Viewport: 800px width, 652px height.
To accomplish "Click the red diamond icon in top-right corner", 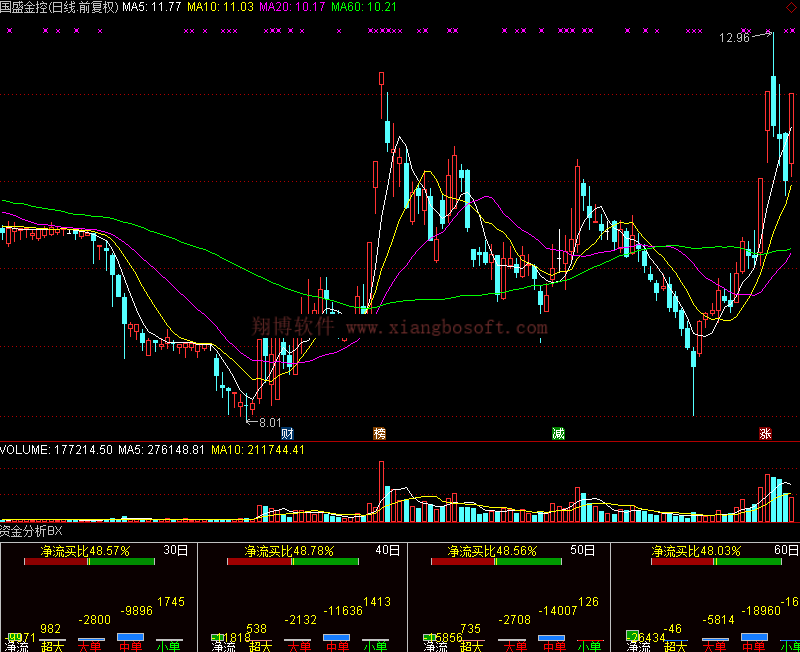I will point(791,7).
